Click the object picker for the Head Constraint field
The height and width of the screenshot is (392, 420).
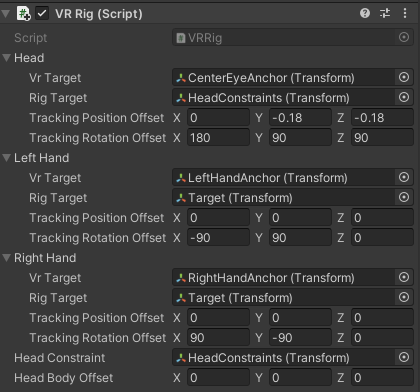404,357
